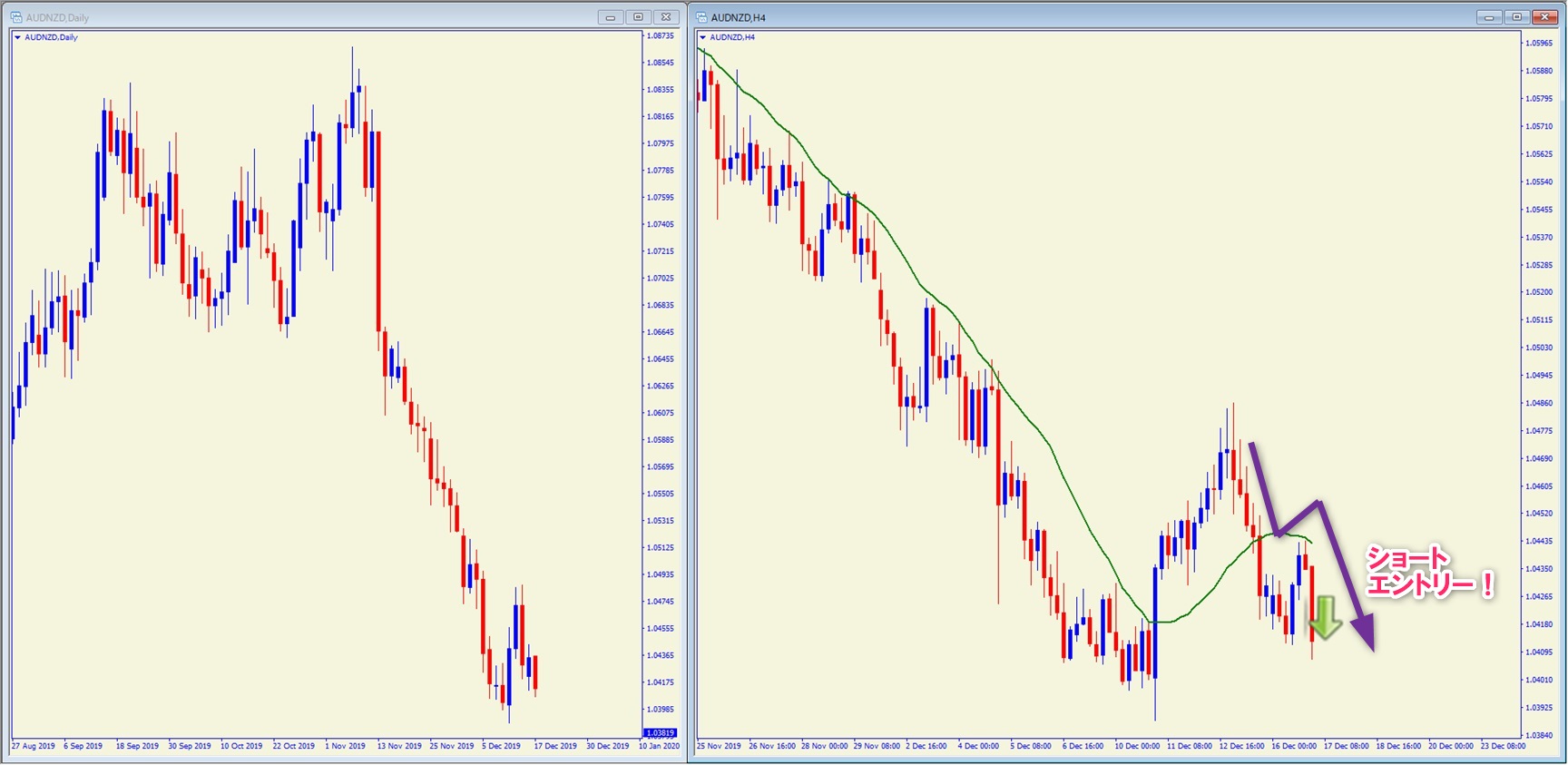Image resolution: width=1568 pixels, height=765 pixels.
Task: Click the 18 Sep 2019 date label
Action: point(137,746)
